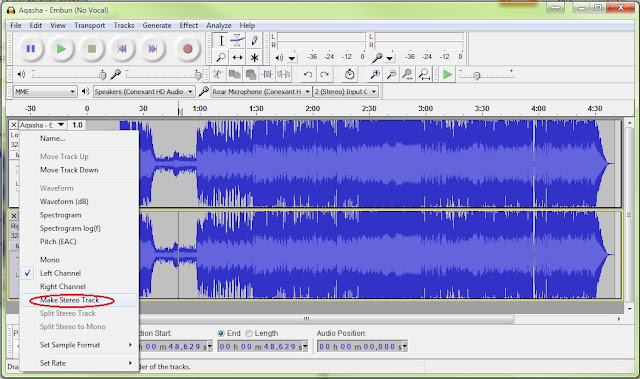This screenshot has height=379, width=640.
Task: Select the End radio button
Action: pos(221,333)
